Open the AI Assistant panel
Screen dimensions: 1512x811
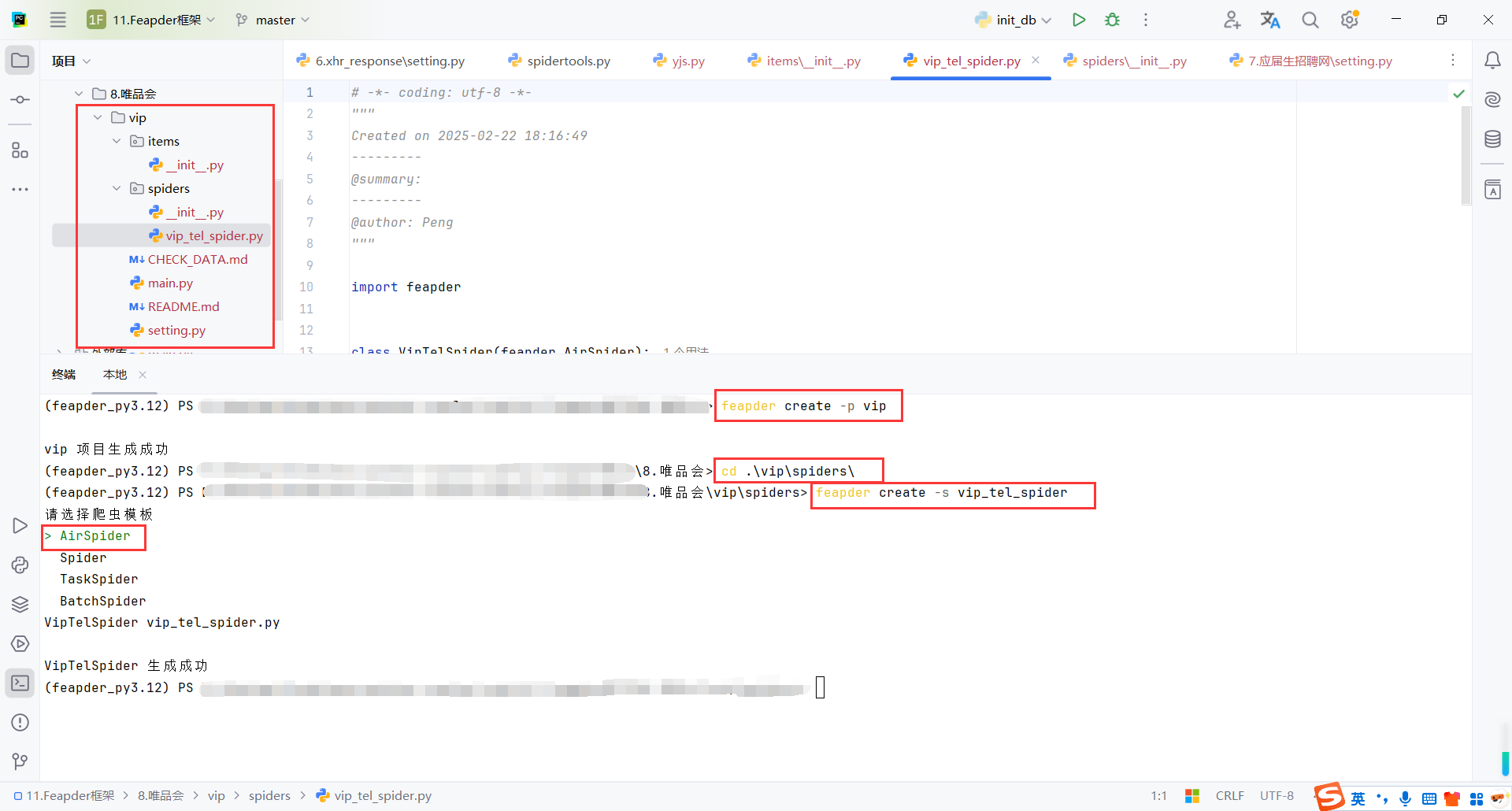(x=1493, y=99)
